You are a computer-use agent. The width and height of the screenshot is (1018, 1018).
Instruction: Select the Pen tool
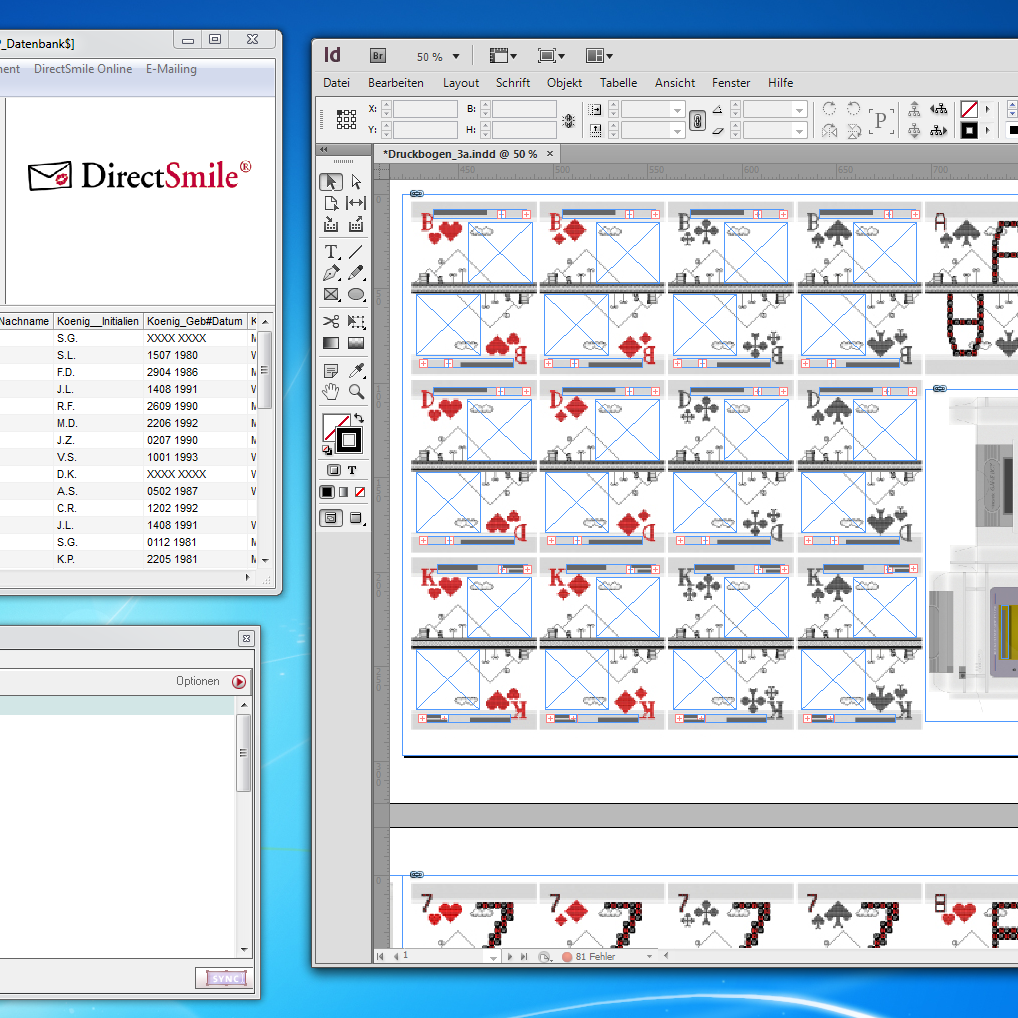[331, 273]
